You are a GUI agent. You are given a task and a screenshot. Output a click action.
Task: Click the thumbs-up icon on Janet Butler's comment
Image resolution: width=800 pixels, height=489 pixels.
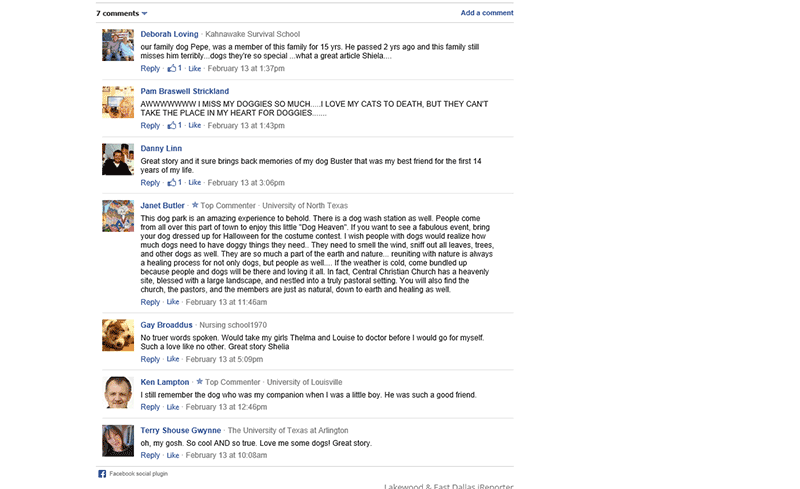(173, 302)
